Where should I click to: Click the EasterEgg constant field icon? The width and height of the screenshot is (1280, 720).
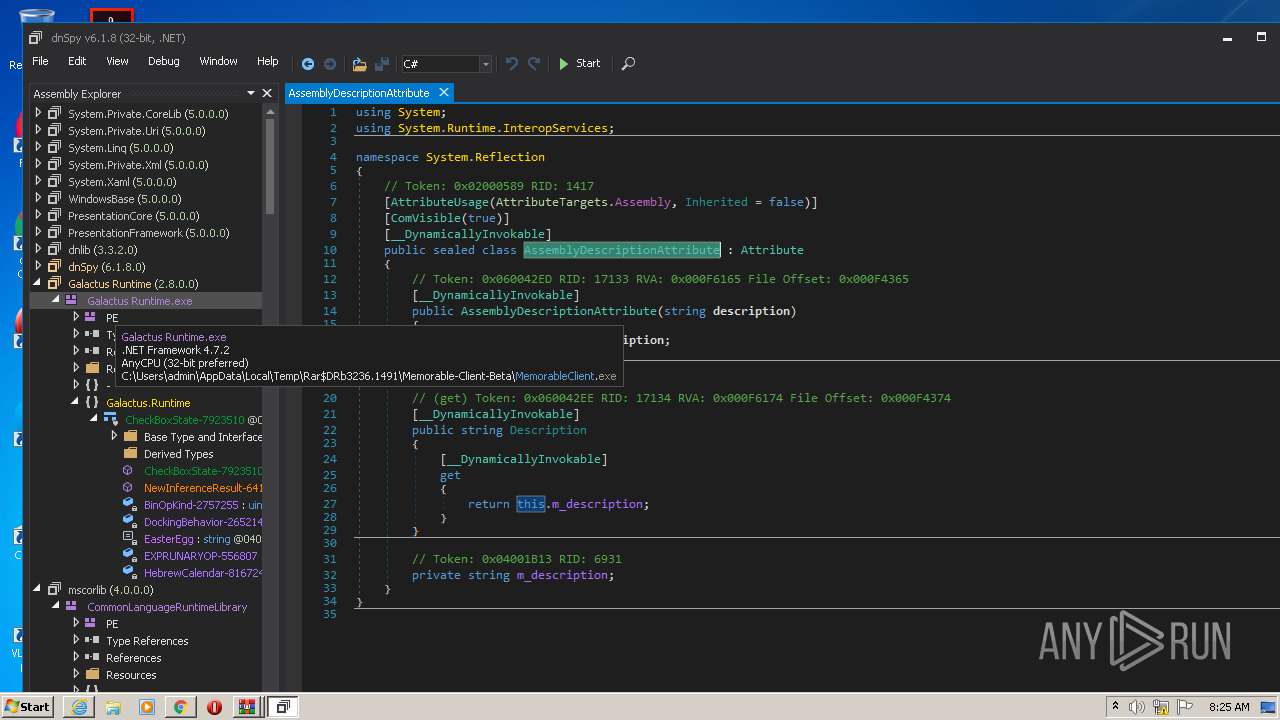click(x=129, y=539)
